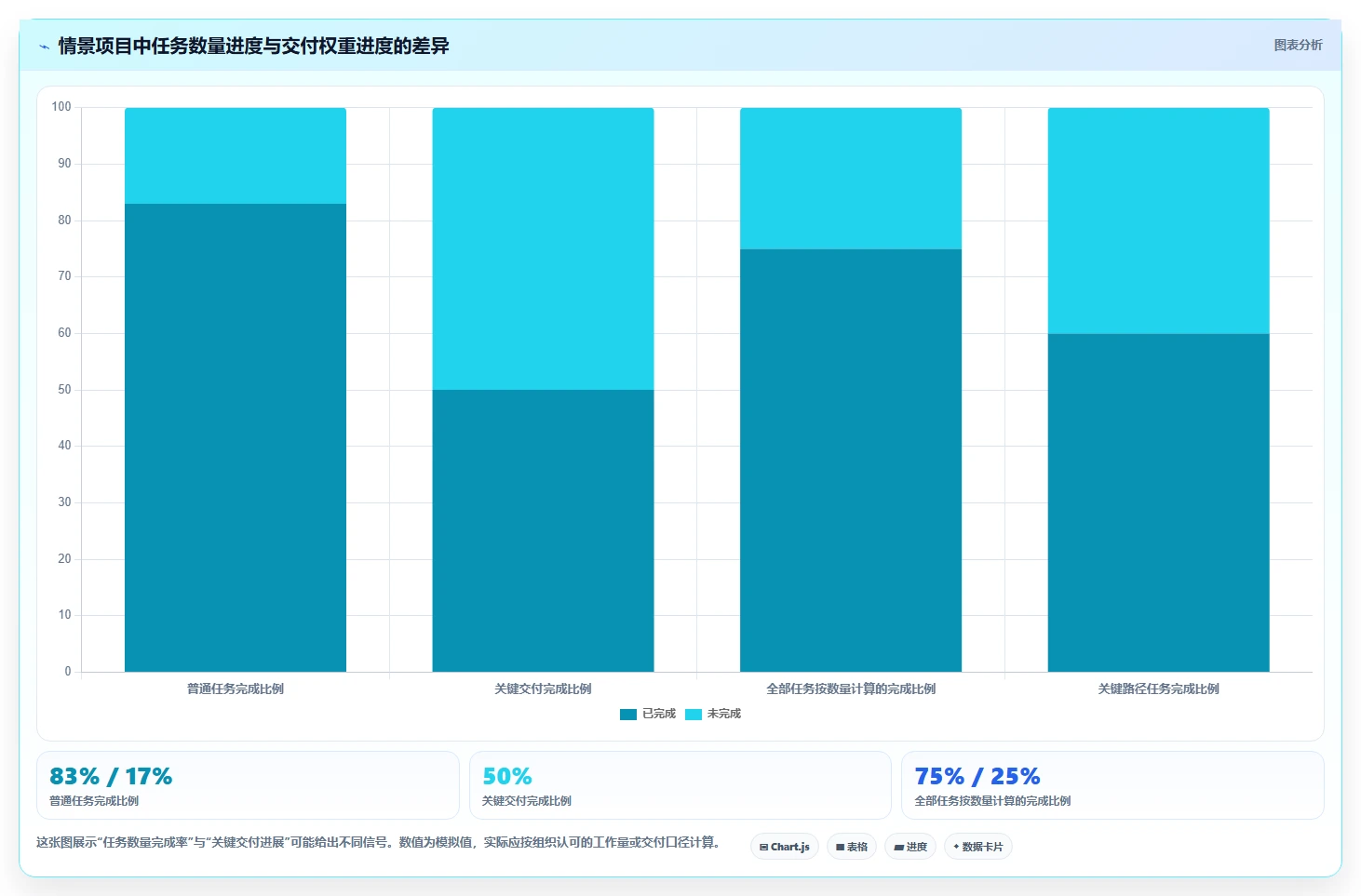Click the lightning icon beside the chart title
The image size is (1361, 896).
tap(44, 47)
